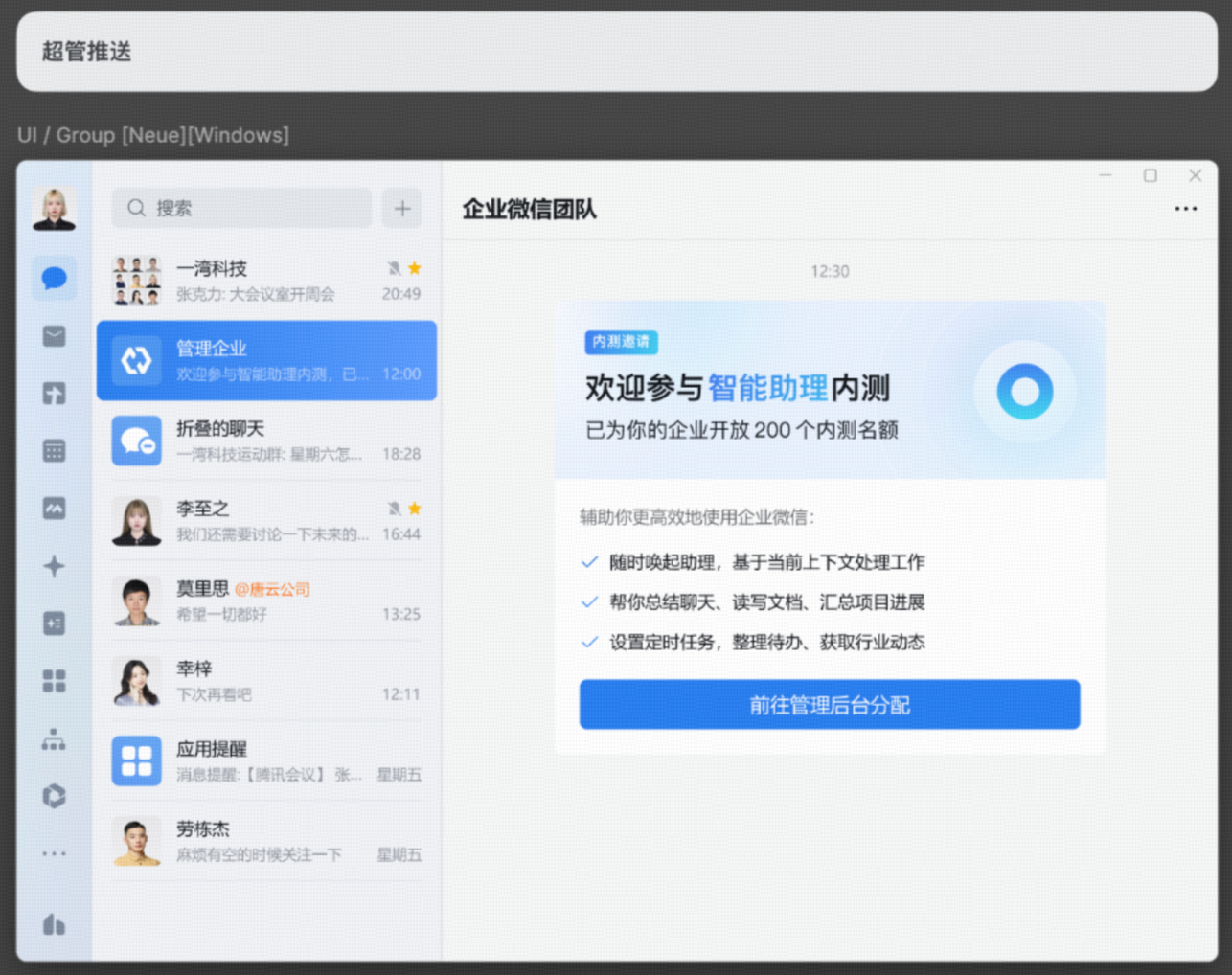
Task: Open the chat named 李至之
Action: point(203,509)
